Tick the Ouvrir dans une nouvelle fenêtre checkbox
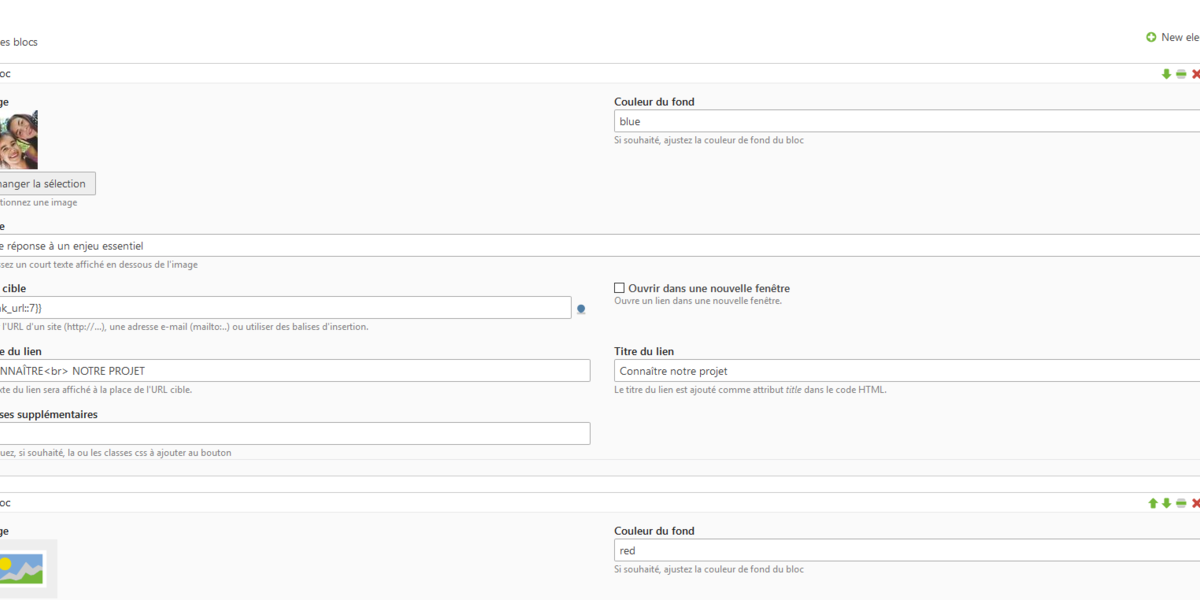1200x600 pixels. coord(619,288)
